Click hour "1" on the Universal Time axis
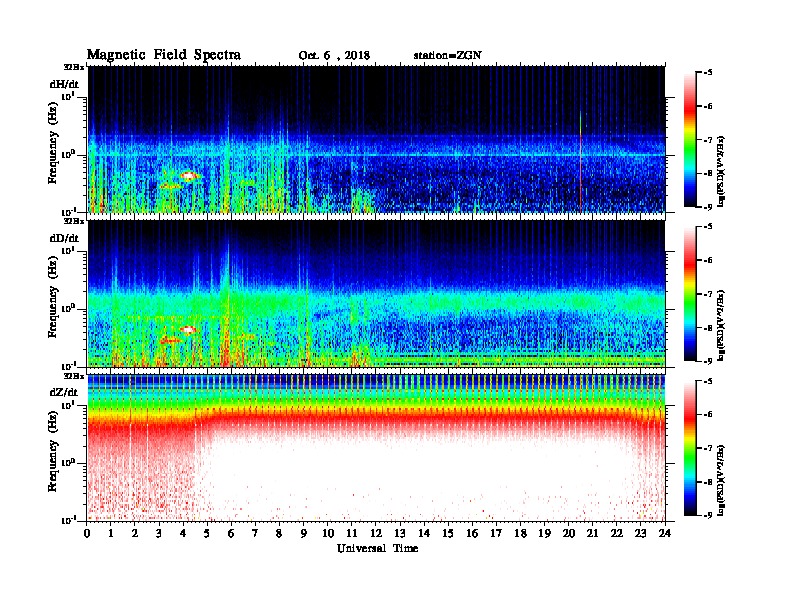The image size is (792, 612). (111, 533)
